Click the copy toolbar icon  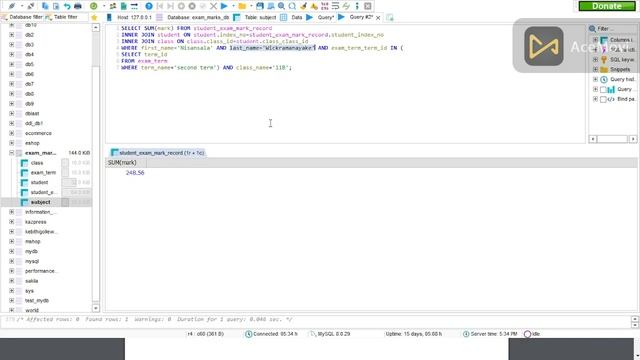coord(45,6)
